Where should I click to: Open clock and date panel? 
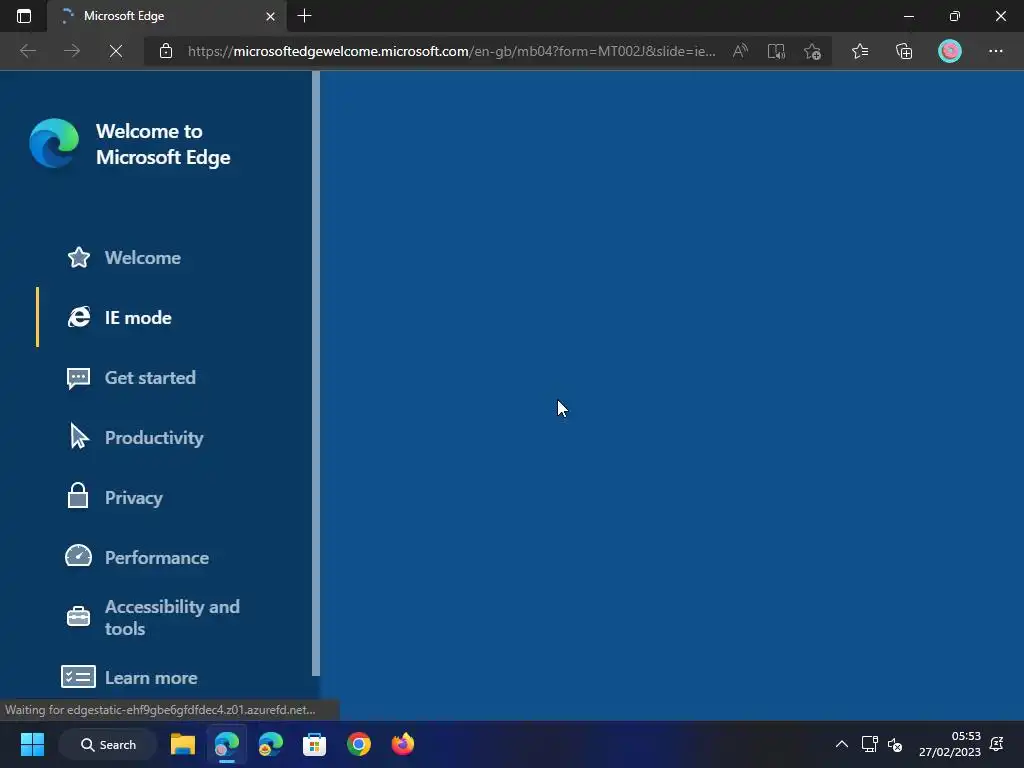pos(950,744)
